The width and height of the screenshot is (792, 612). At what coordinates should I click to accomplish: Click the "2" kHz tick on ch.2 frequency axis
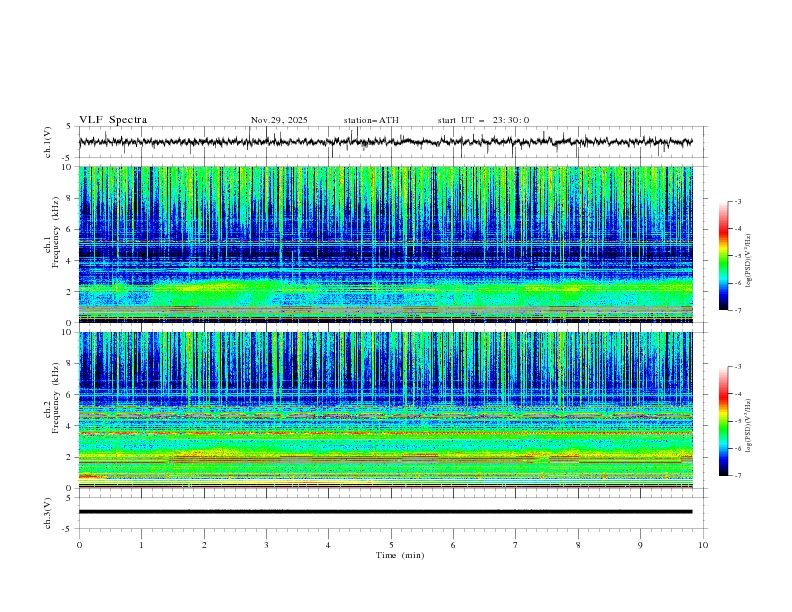pyautogui.click(x=71, y=457)
